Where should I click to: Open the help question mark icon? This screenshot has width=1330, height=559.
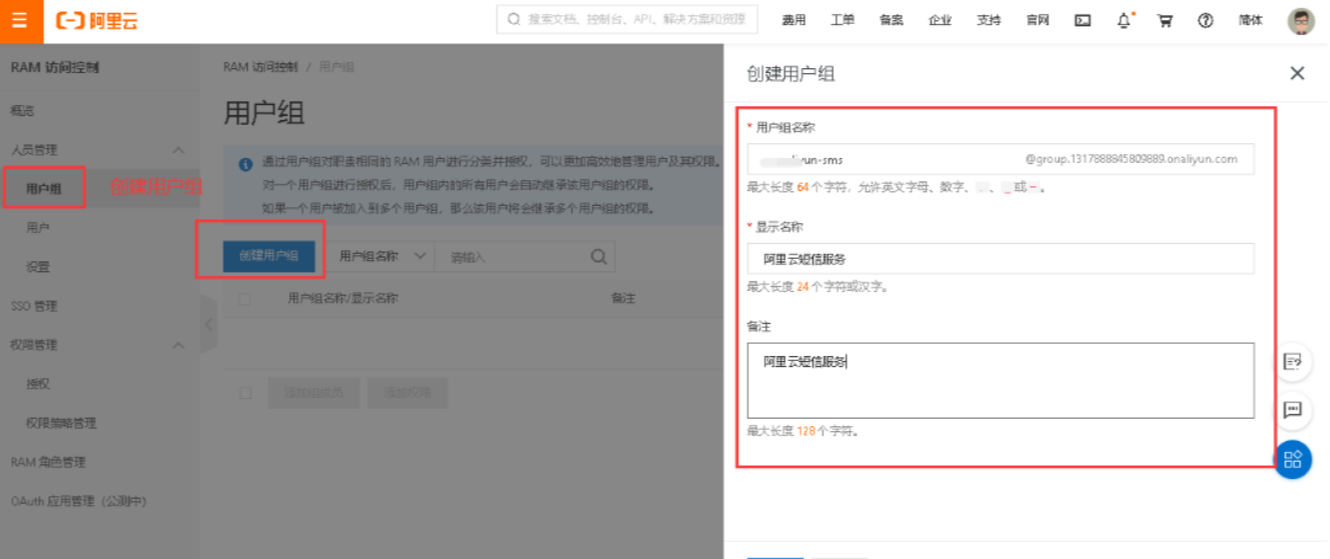[x=1206, y=20]
